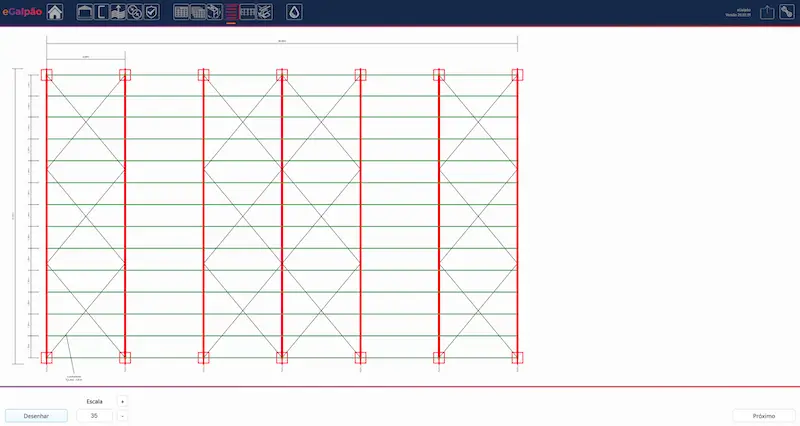Click the Próximo button
Screen dimensions: 800x426
[763, 415]
